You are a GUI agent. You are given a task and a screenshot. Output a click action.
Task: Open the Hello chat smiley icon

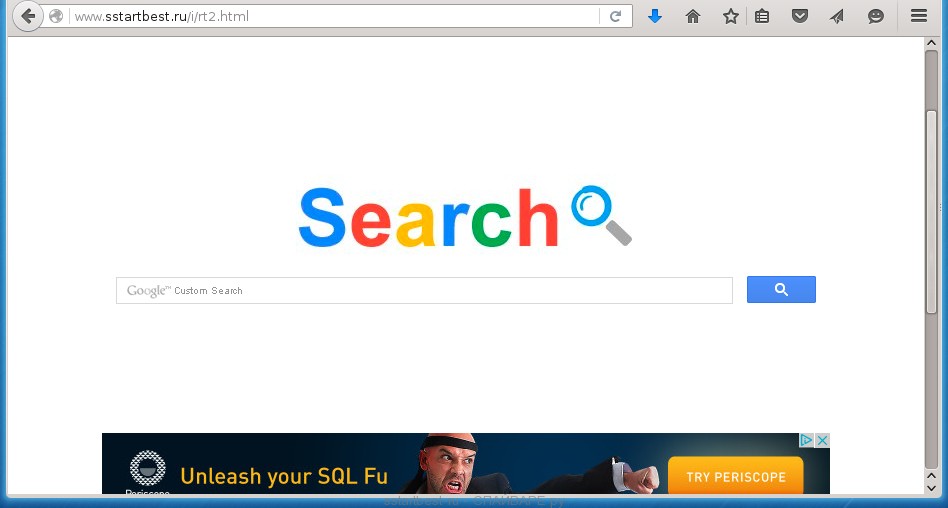[x=875, y=16]
